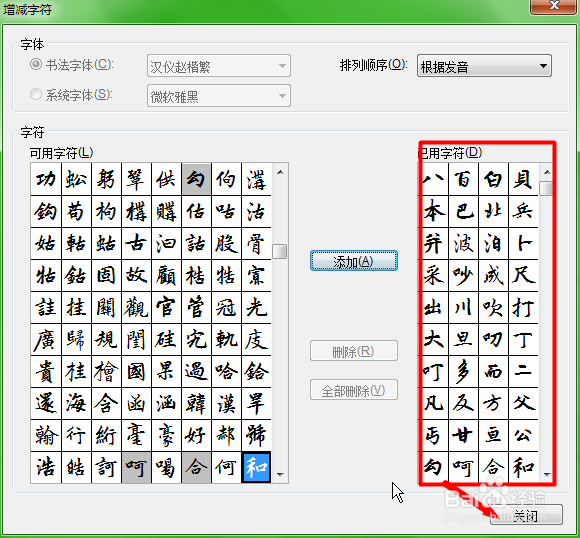This screenshot has width=580, height=538.
Task: Select character 過 in available characters
Action: (196, 371)
